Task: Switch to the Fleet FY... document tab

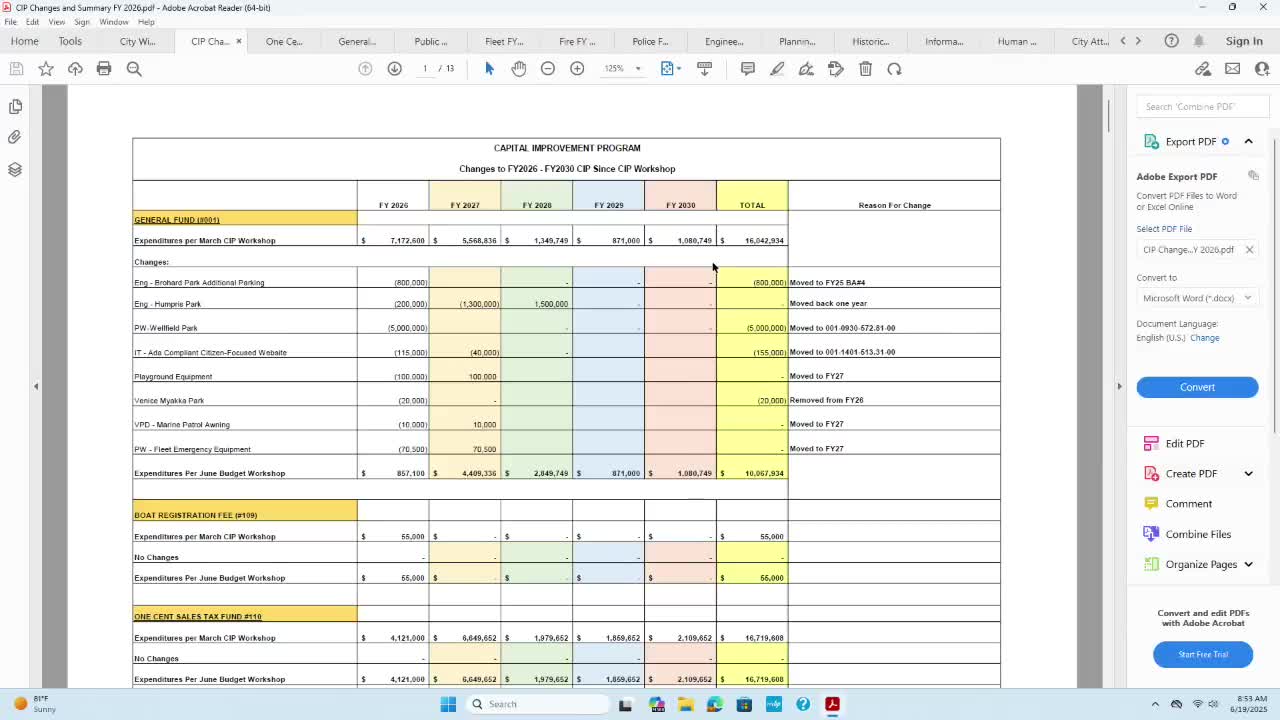Action: pos(504,42)
